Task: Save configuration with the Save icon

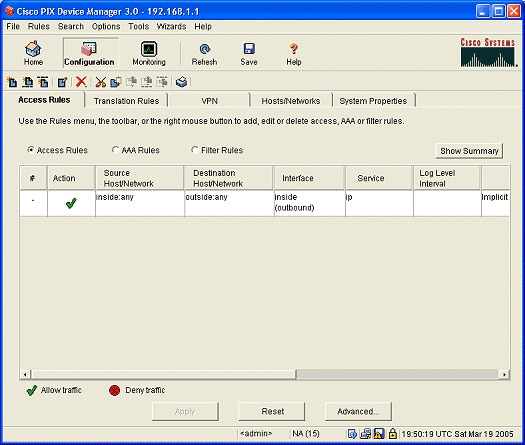Action: click(249, 53)
